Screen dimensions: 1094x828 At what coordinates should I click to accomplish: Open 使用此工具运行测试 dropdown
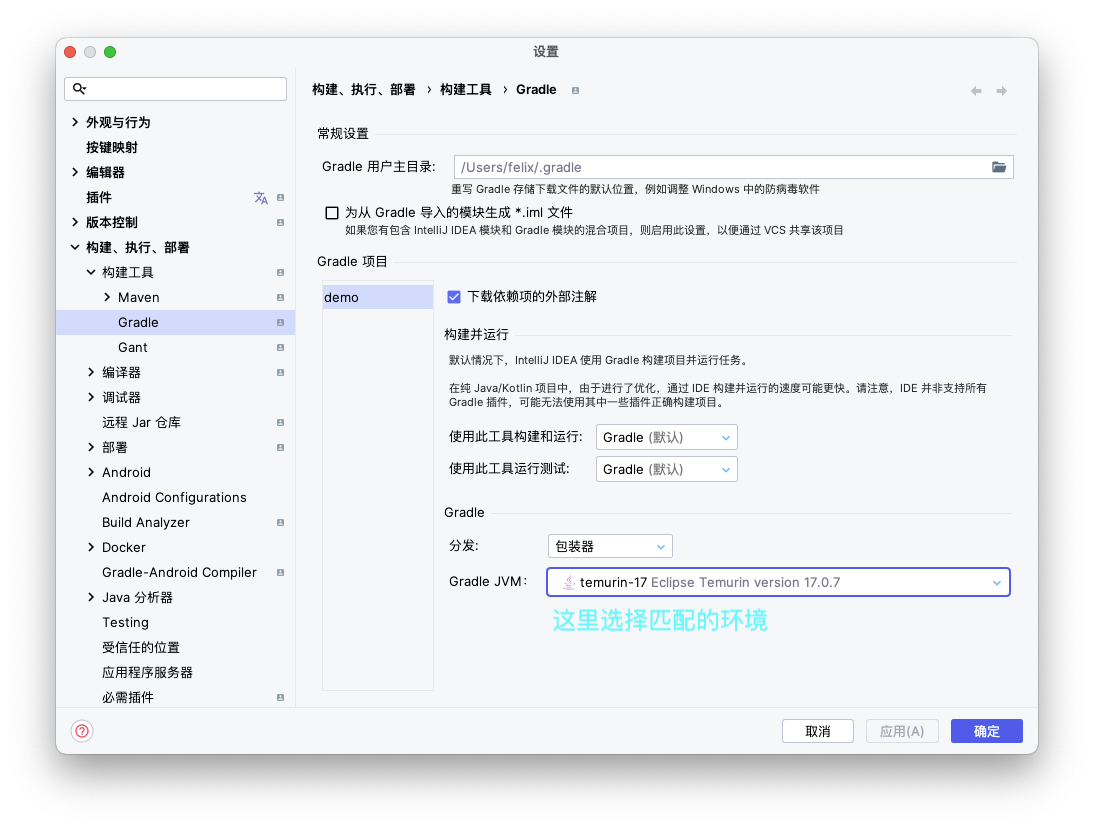coord(666,469)
